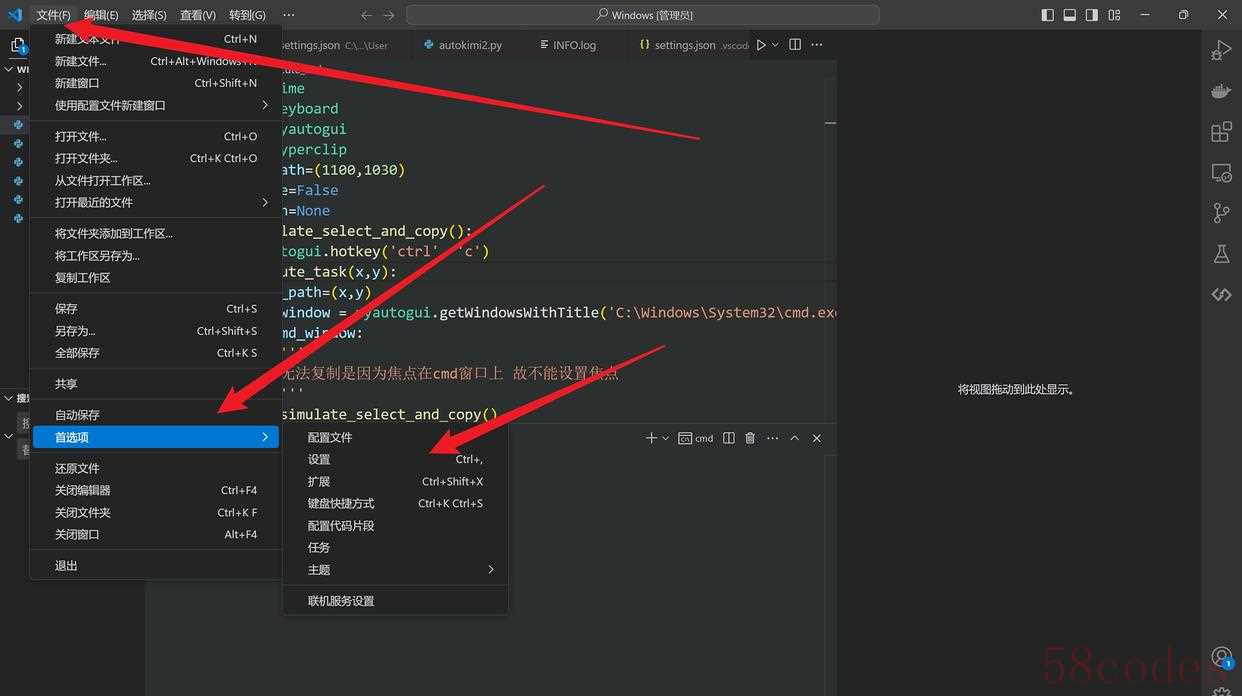Choose 配置代码片段 menu entry

click(x=395, y=526)
